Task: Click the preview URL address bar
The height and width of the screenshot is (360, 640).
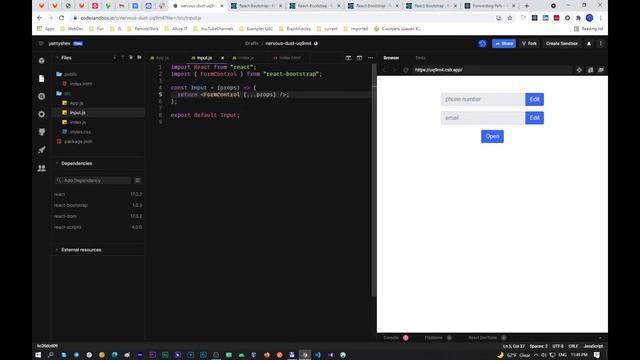Action: (x=492, y=70)
